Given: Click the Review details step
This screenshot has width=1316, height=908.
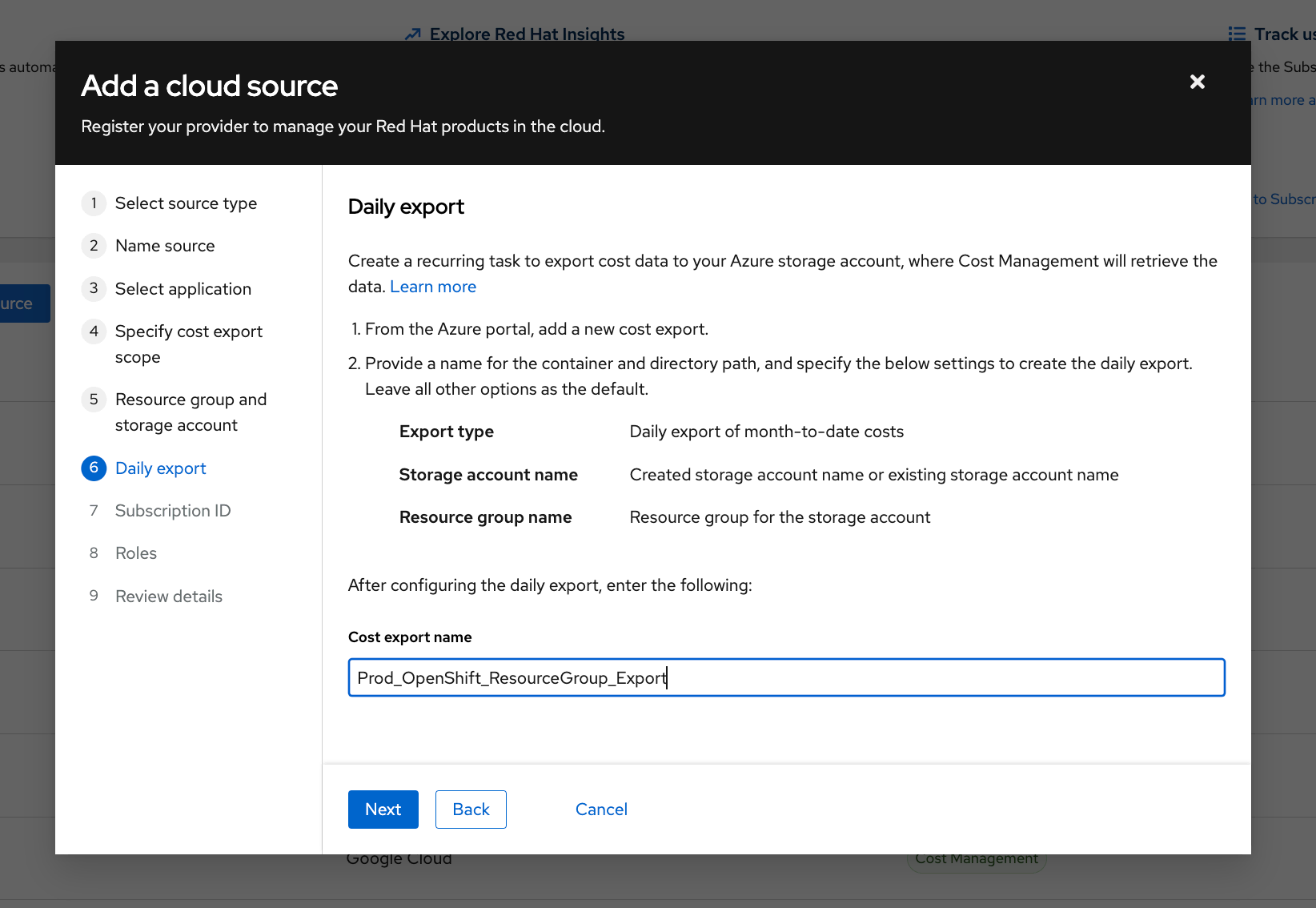Looking at the screenshot, I should click(168, 597).
